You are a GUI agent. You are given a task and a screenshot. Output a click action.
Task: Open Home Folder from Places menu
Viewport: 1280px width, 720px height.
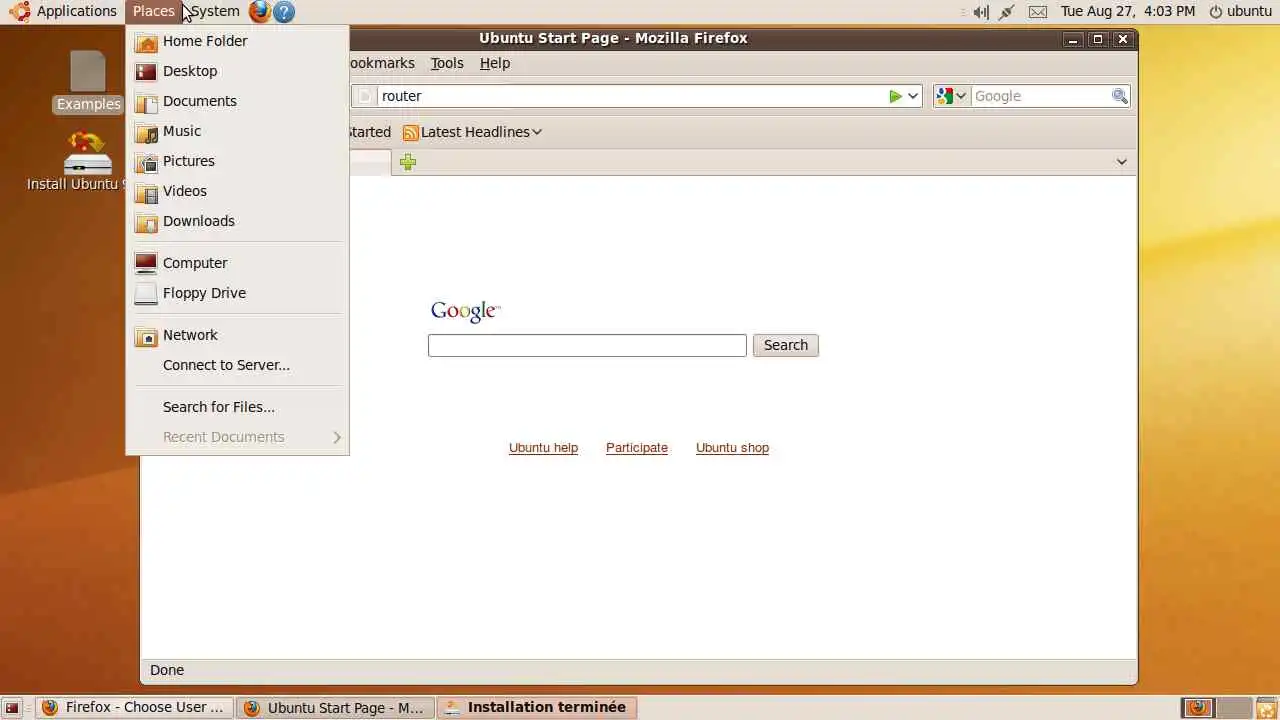coord(237,41)
